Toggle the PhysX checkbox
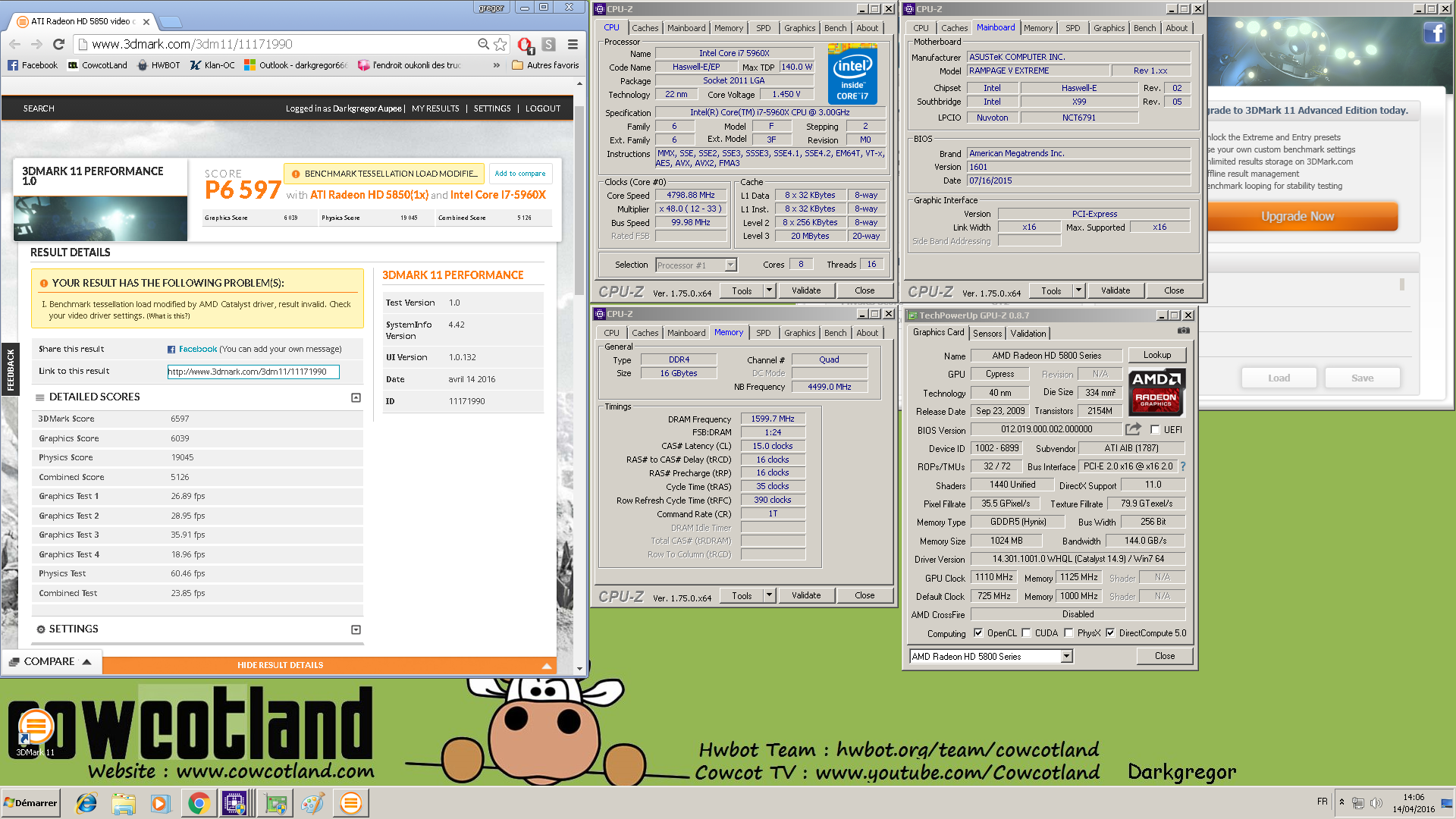 point(1068,633)
